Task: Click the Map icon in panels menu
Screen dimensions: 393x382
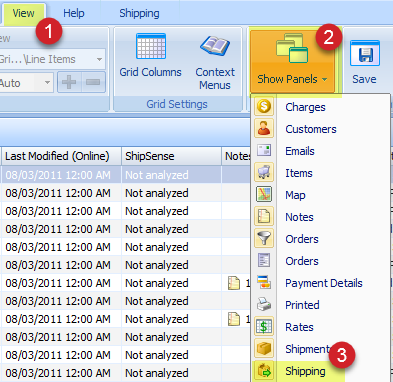Action: 264,194
